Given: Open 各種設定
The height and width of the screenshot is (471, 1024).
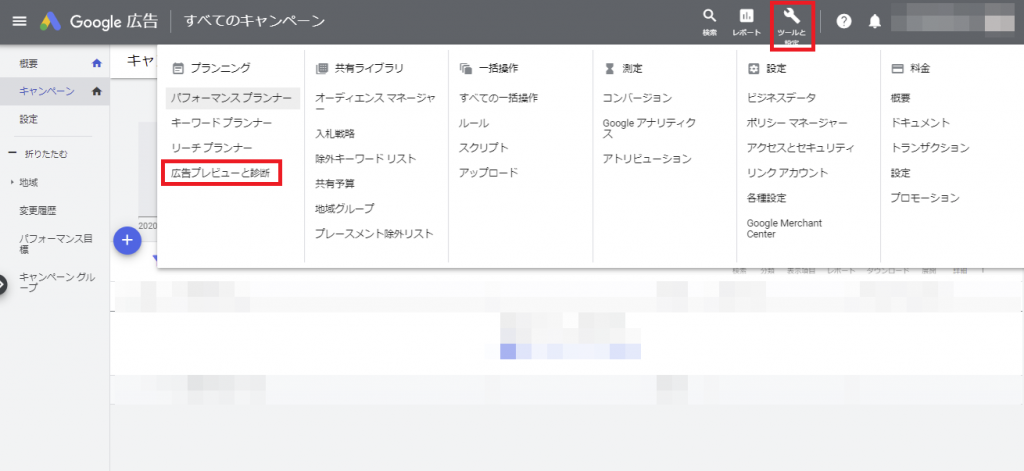Looking at the screenshot, I should (766, 197).
